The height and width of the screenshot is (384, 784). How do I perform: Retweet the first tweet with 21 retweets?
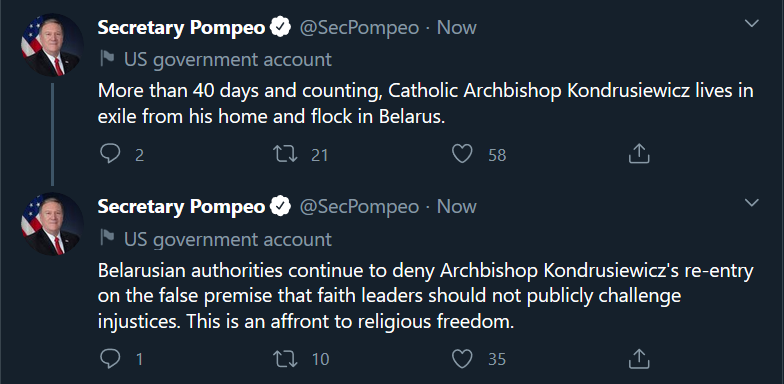(x=286, y=154)
